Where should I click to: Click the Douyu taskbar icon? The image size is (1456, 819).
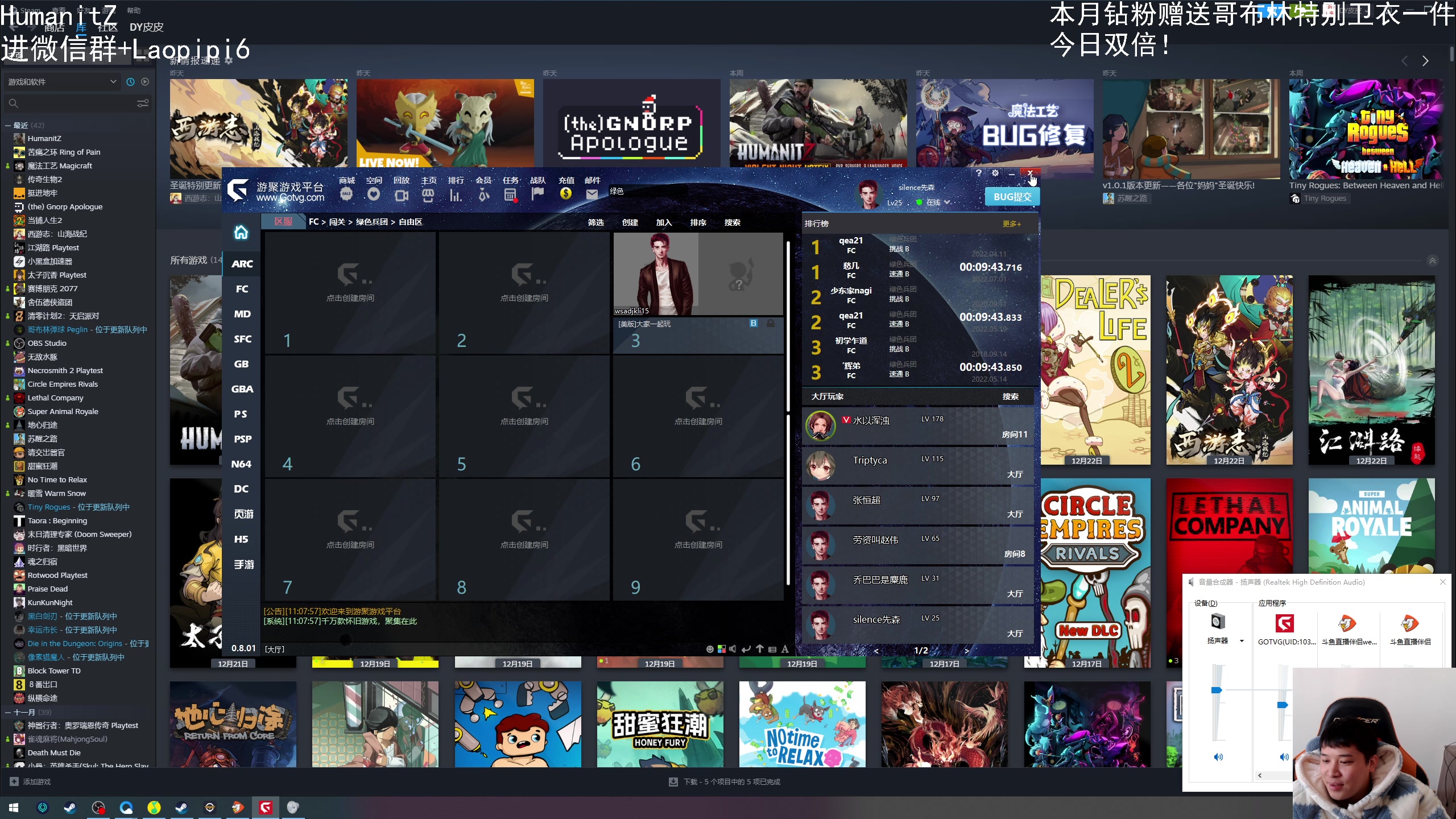(238, 808)
